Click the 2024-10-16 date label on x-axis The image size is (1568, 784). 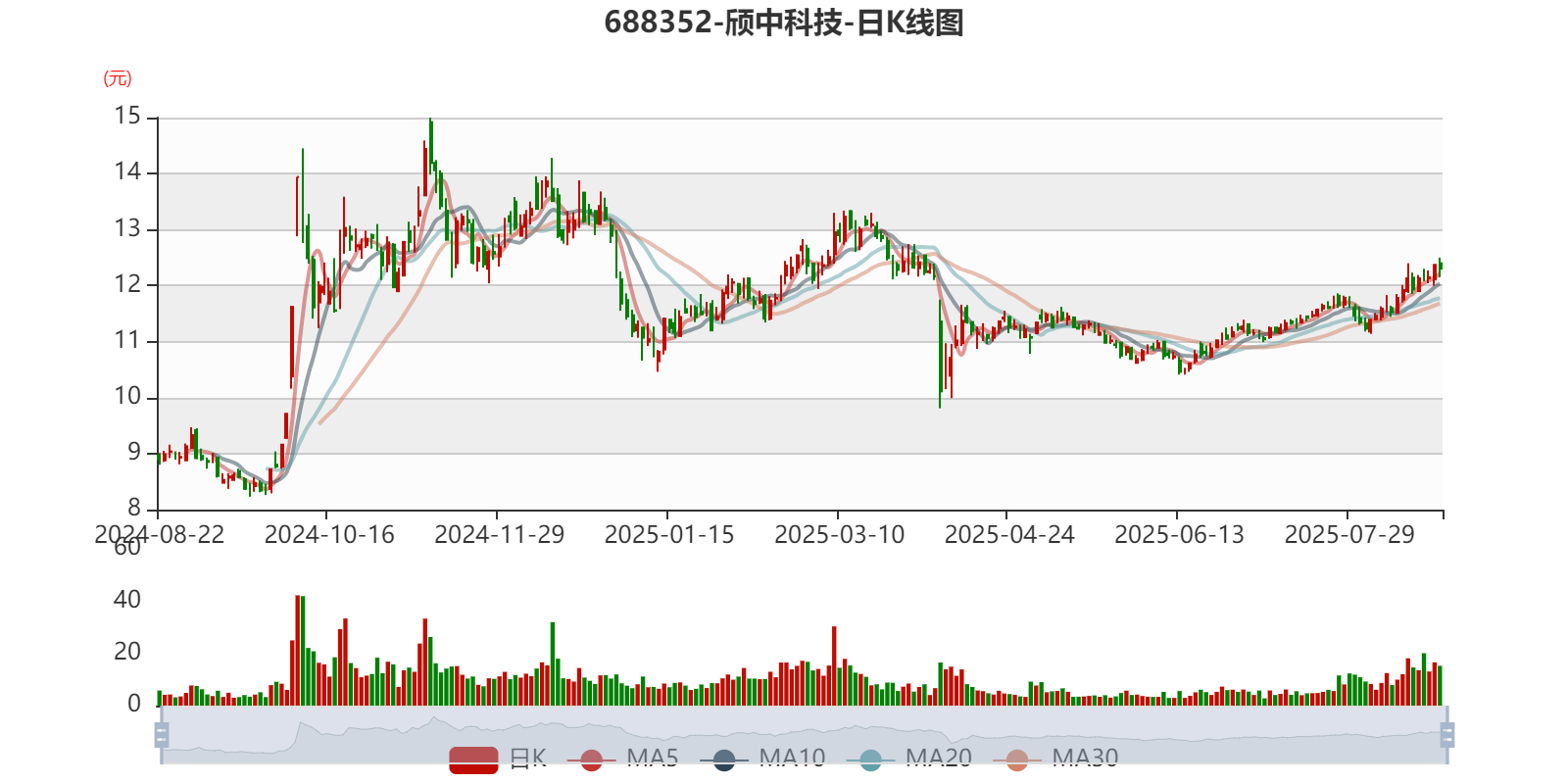point(329,535)
